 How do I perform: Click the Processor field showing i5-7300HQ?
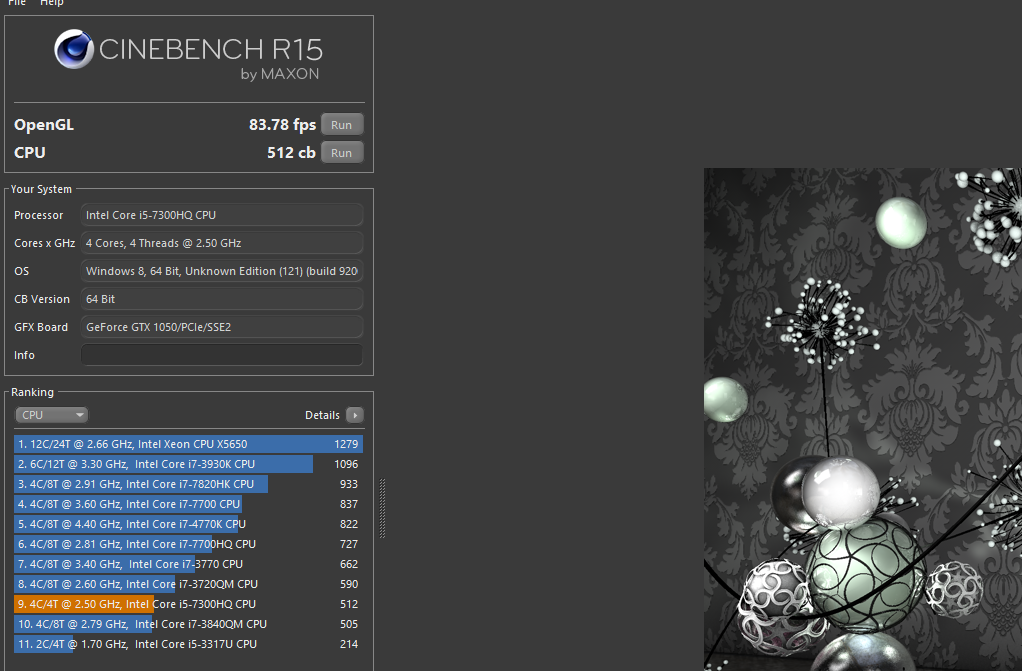pos(222,215)
